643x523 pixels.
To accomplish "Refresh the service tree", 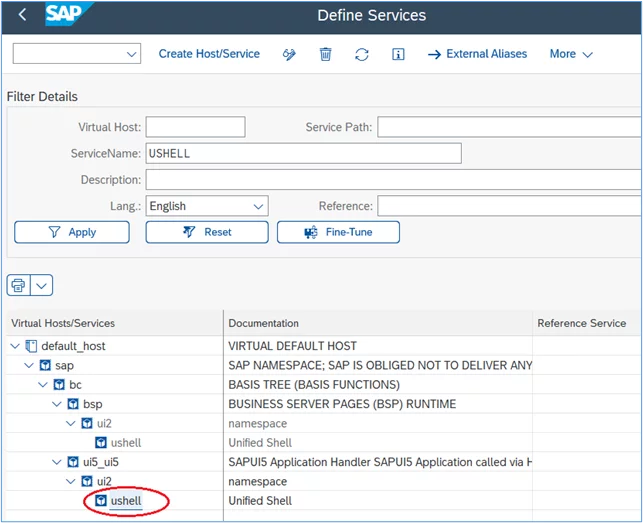I will pos(362,54).
